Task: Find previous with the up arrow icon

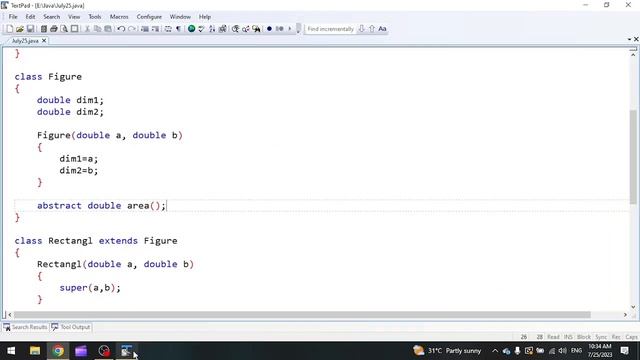Action: point(372,29)
